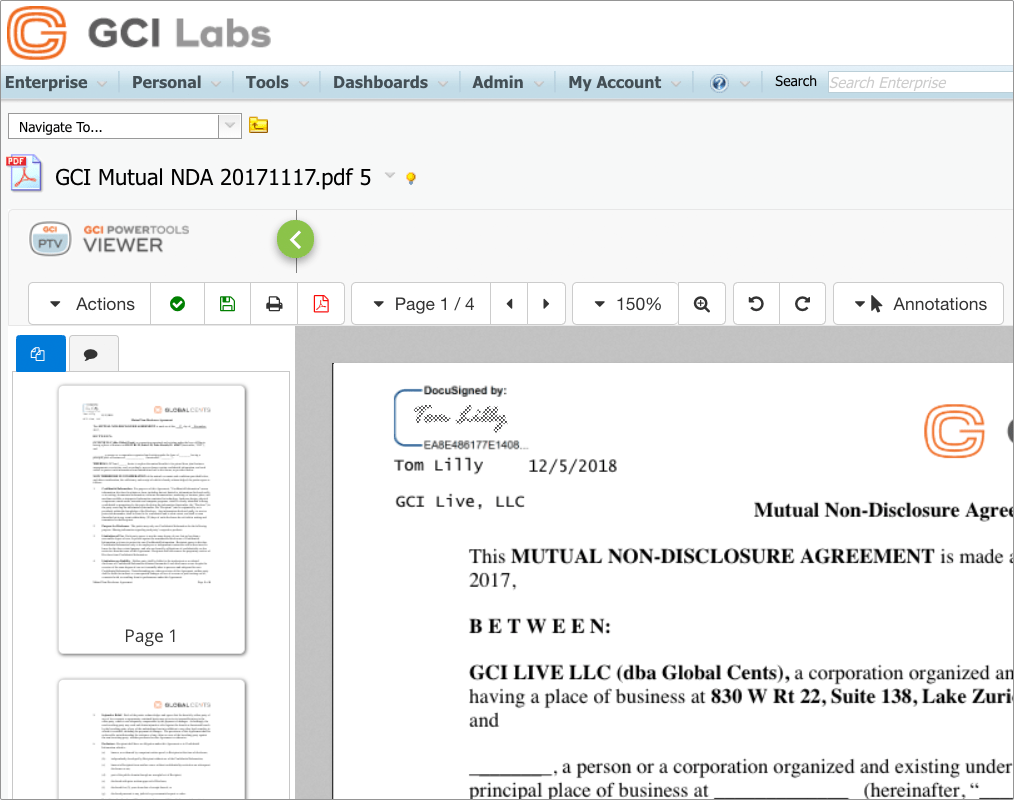Click the Search label link
This screenshot has height=800, width=1014.
795,81
